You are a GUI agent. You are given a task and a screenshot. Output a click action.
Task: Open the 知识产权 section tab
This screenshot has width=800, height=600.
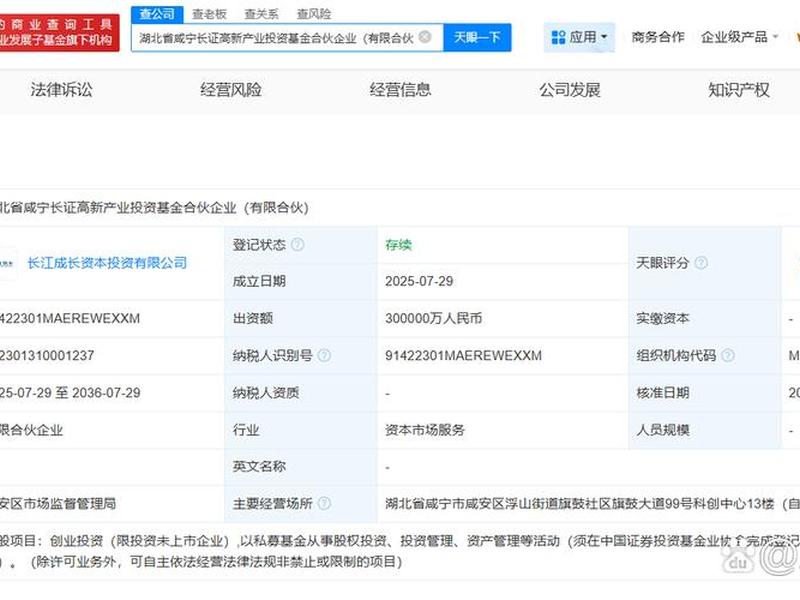[x=739, y=90]
